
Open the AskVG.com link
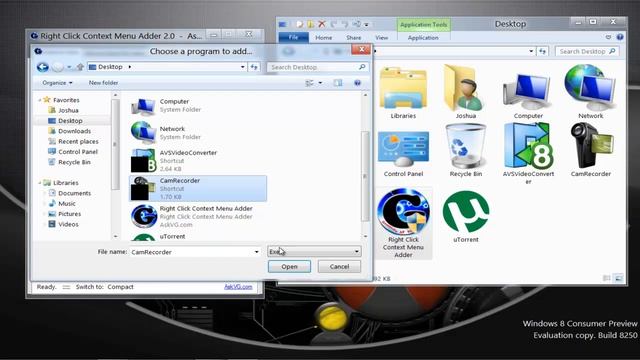238,287
